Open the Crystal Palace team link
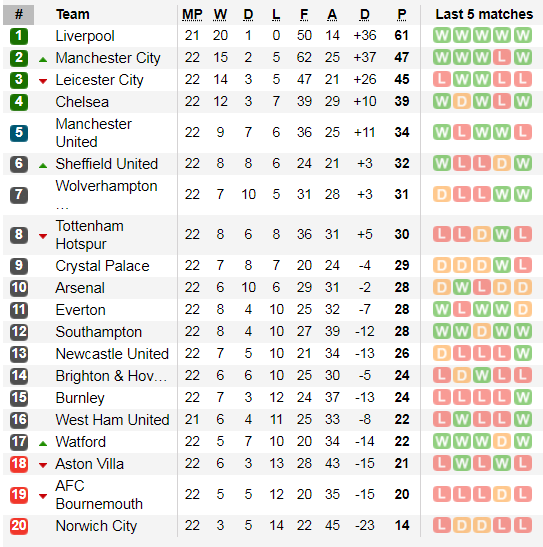 click(103, 266)
